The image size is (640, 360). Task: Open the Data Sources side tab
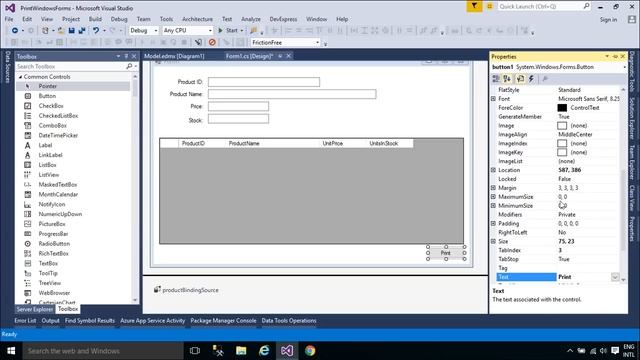7,67
